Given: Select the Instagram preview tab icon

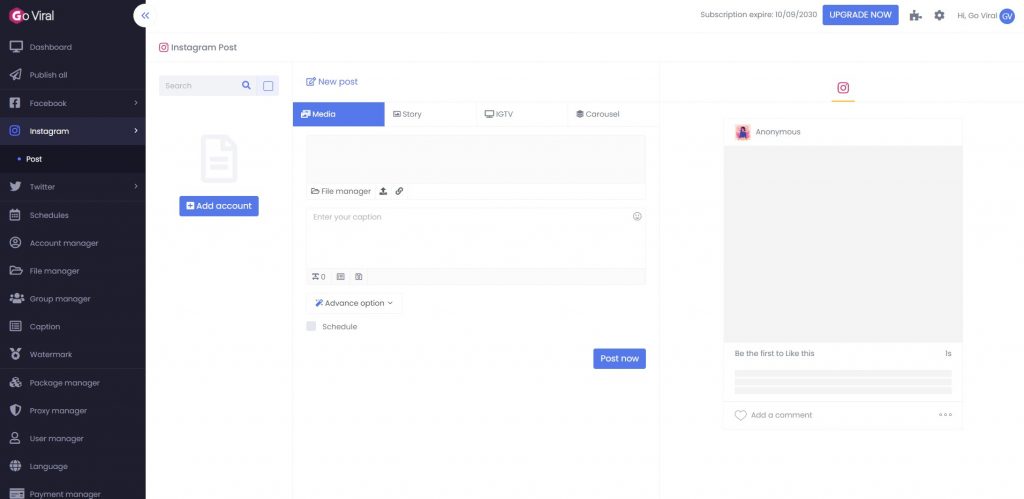Looking at the screenshot, I should point(843,88).
